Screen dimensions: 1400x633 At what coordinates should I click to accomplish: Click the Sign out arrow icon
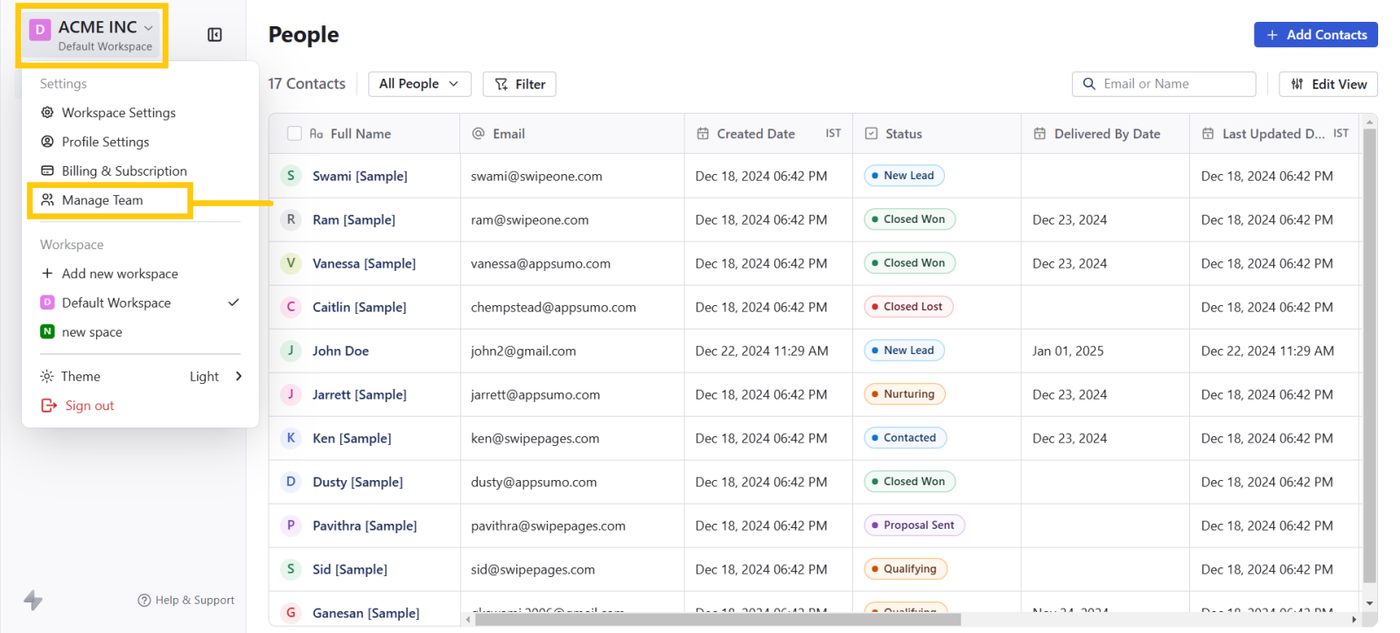(x=48, y=406)
